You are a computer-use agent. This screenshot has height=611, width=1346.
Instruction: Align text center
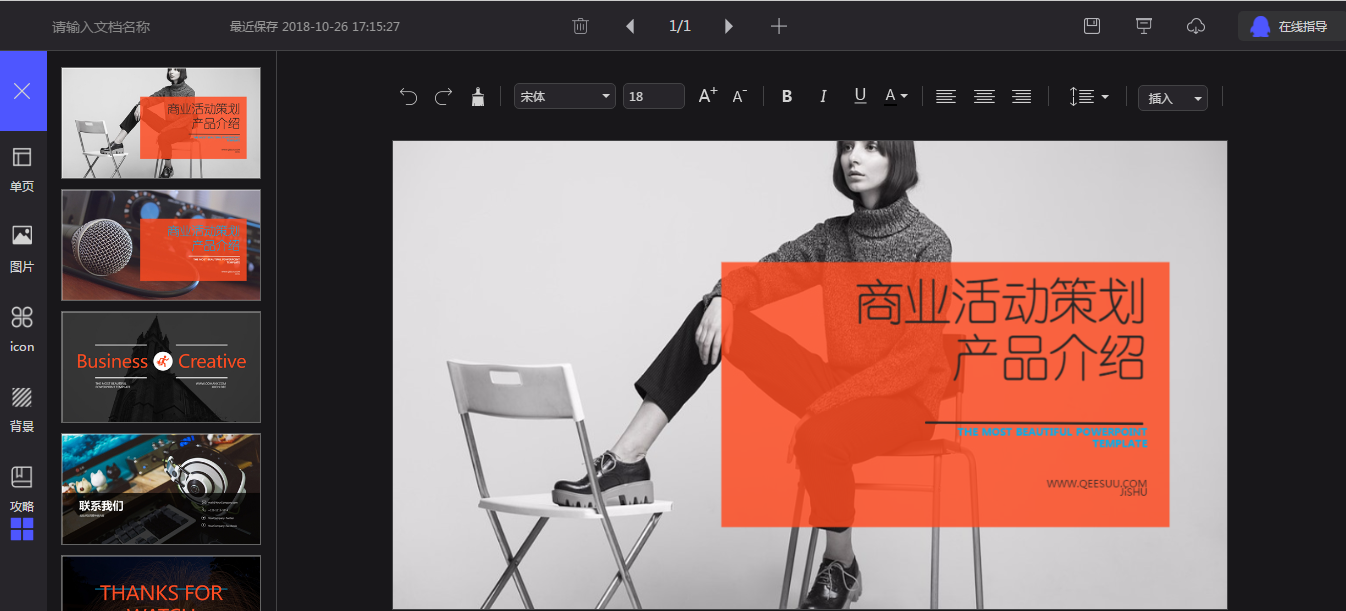[984, 97]
